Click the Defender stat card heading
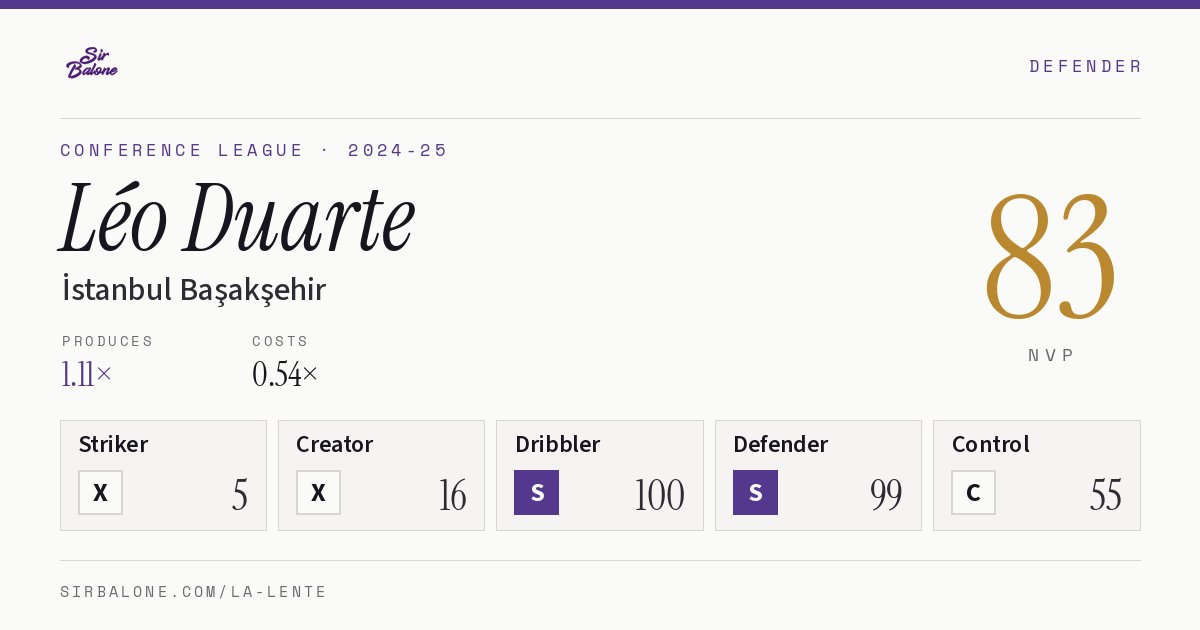 [x=780, y=444]
